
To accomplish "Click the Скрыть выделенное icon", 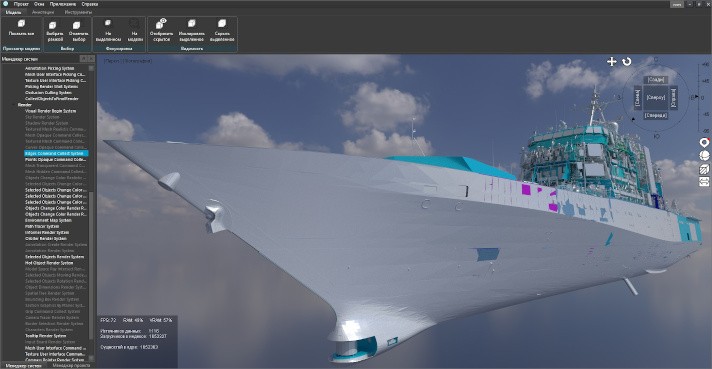I will [222, 24].
